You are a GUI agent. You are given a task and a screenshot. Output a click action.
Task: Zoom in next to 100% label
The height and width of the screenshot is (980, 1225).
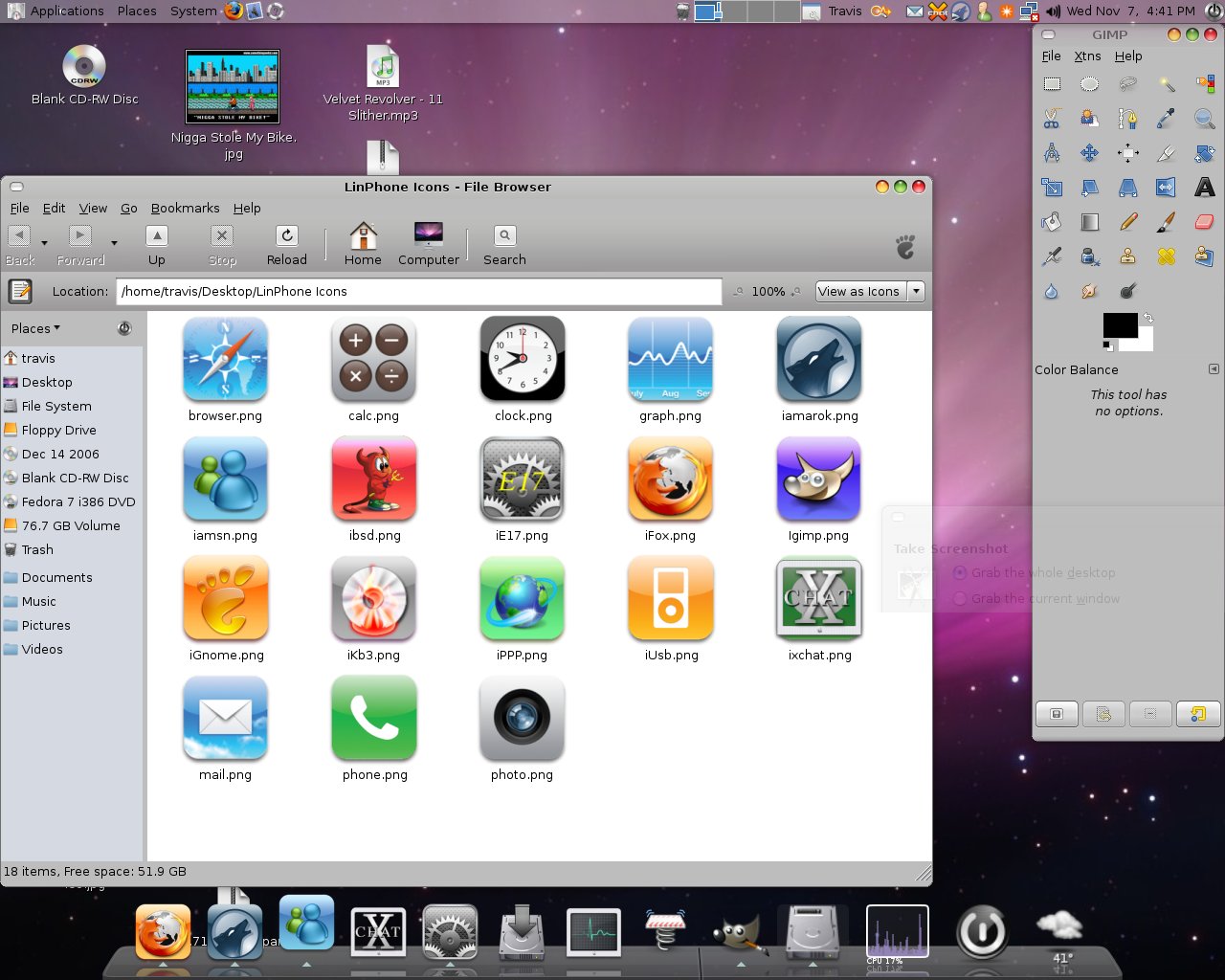coord(796,292)
